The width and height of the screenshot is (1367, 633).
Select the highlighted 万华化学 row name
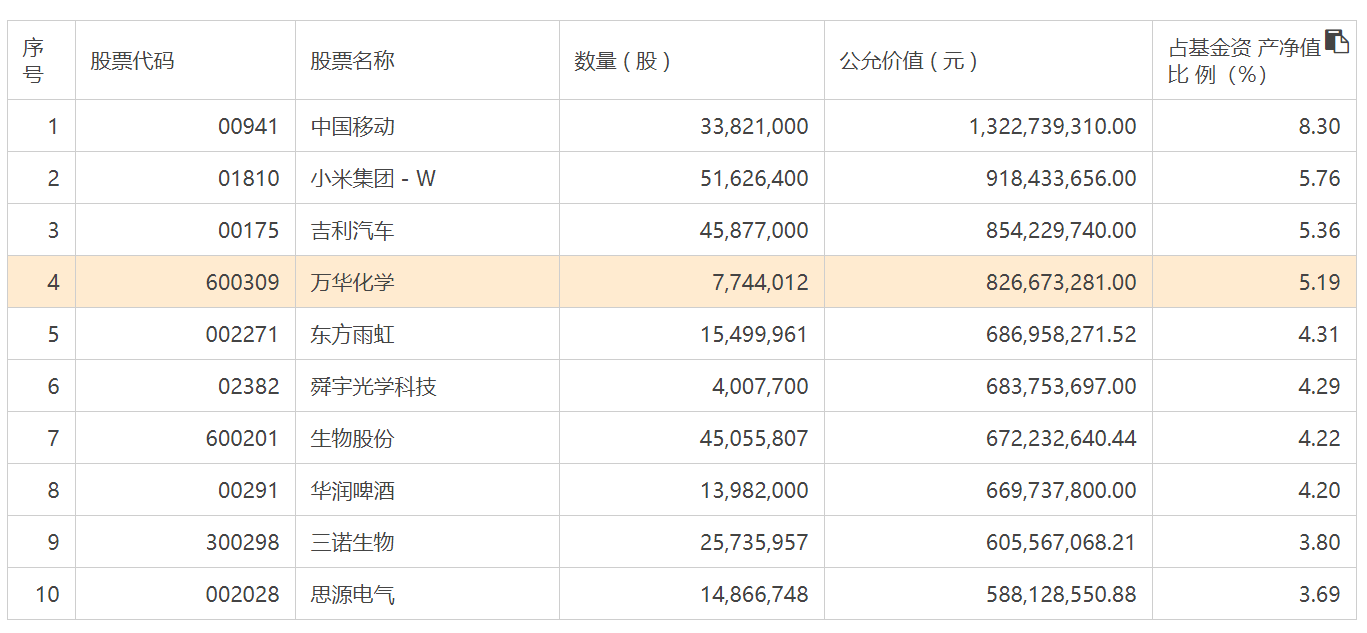click(x=352, y=283)
